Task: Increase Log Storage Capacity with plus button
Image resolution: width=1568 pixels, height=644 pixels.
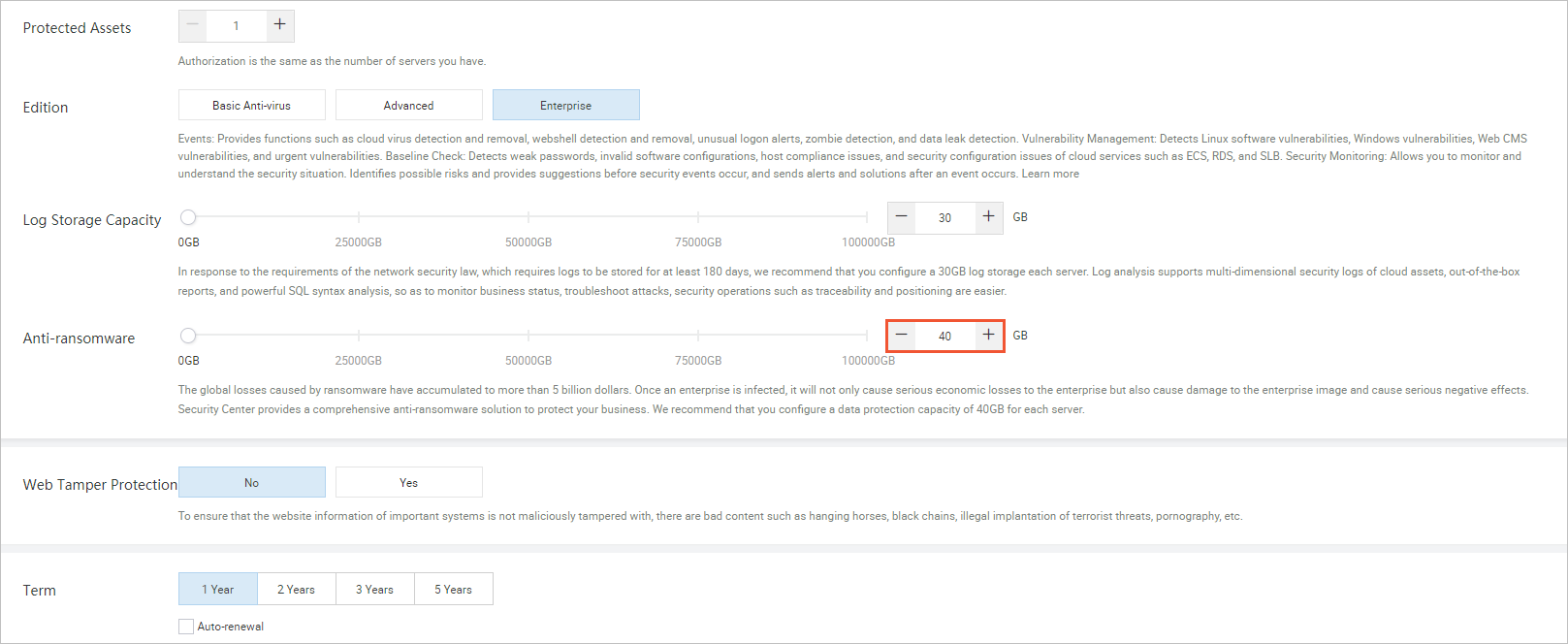Action: 989,217
